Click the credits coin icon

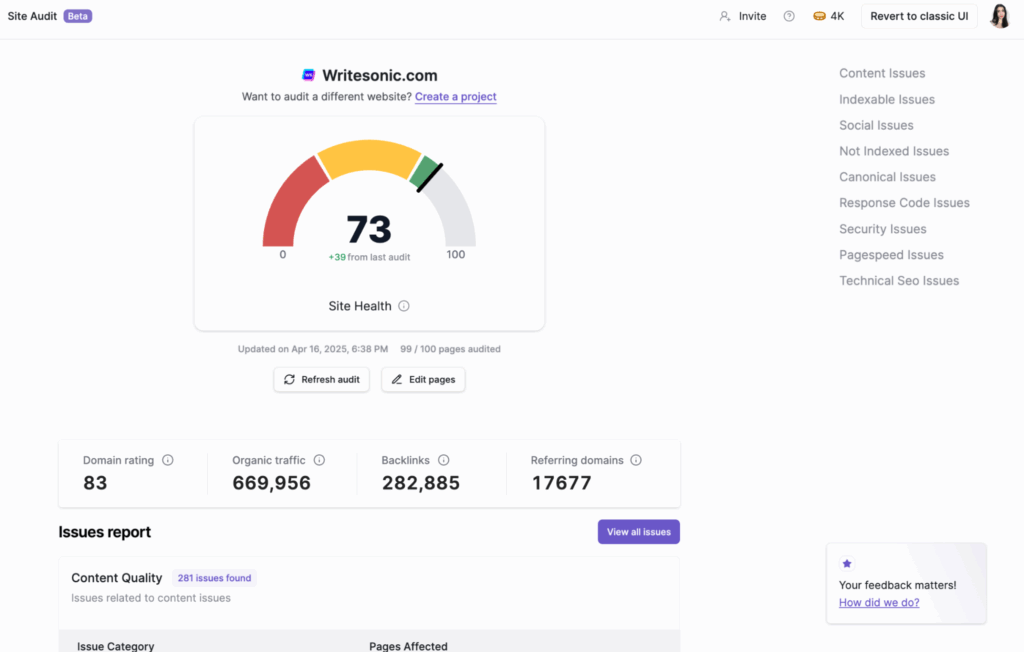(x=819, y=16)
